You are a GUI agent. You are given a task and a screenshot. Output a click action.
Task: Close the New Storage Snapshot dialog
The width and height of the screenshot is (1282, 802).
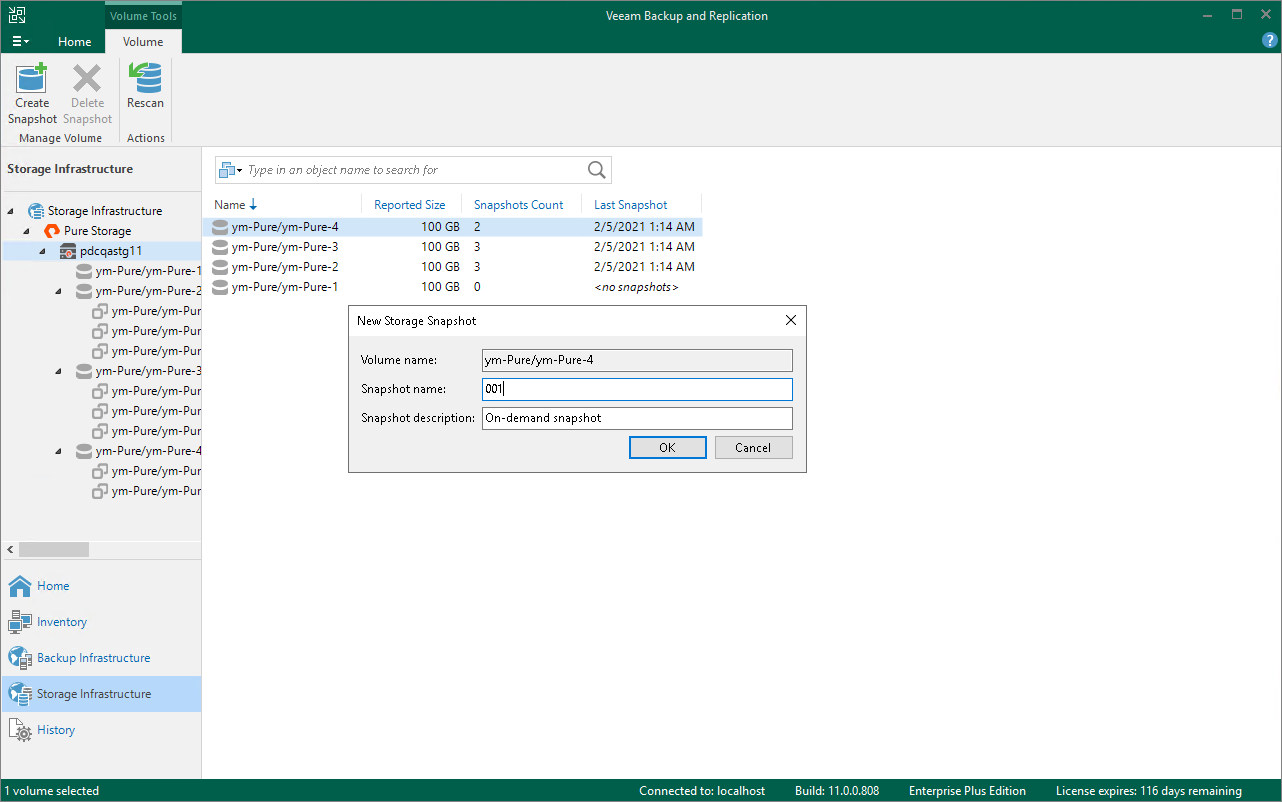pos(791,320)
